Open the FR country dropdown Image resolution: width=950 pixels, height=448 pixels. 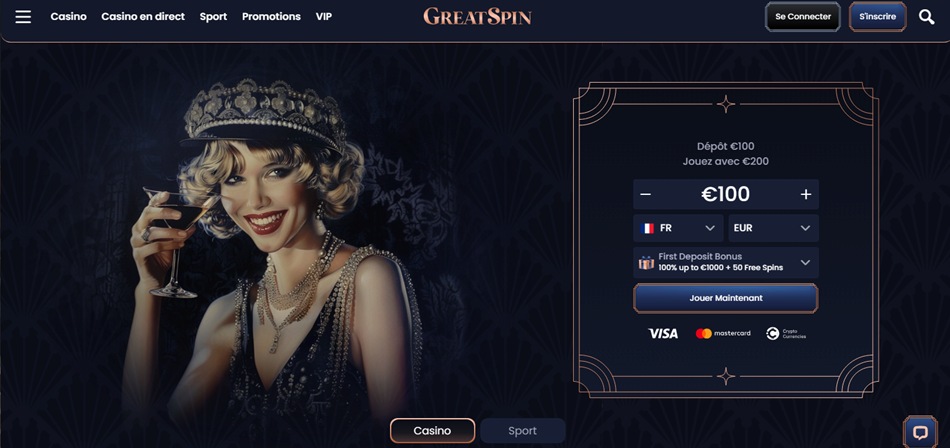(x=678, y=228)
